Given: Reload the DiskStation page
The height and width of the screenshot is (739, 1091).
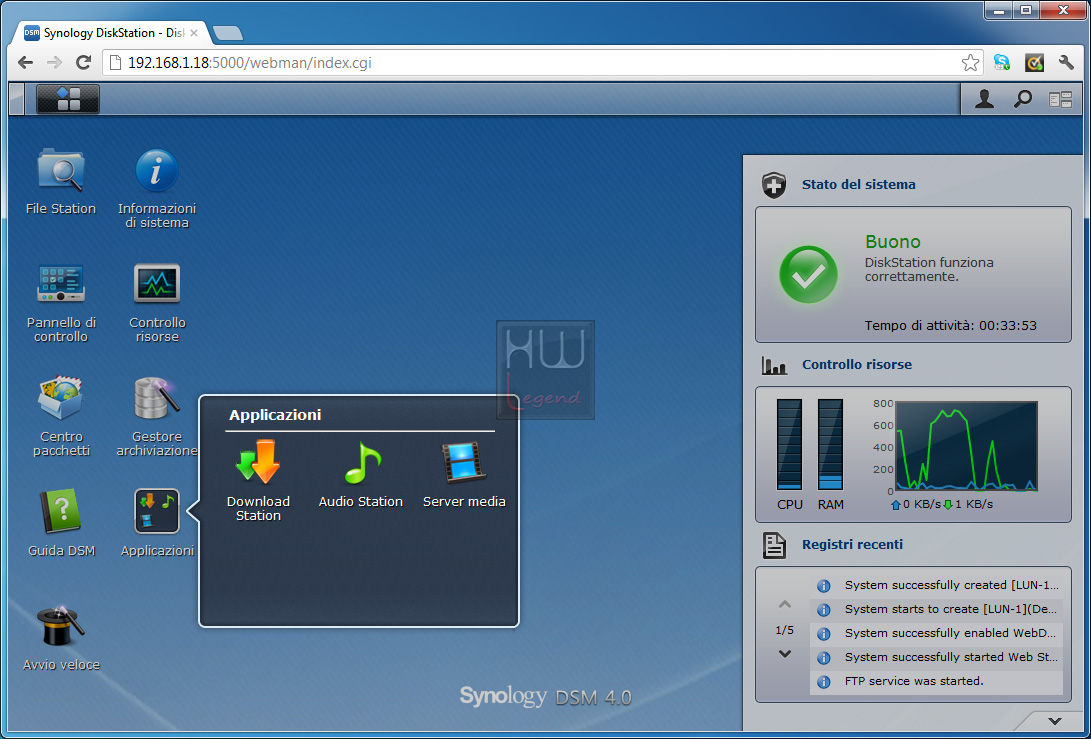Looking at the screenshot, I should [83, 63].
